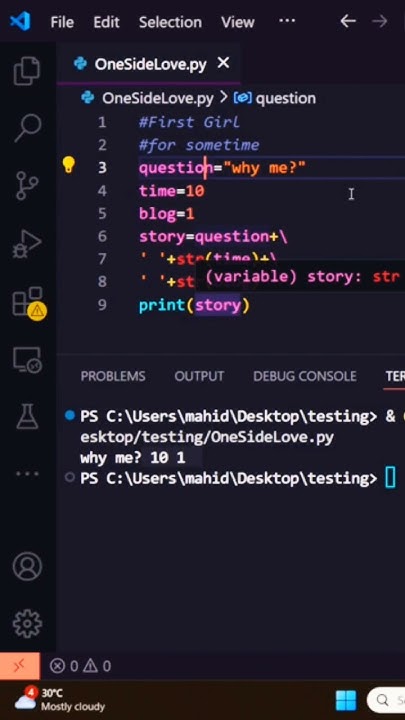Image resolution: width=405 pixels, height=720 pixels.
Task: Show more menu items via ellipsis
Action: [287, 21]
